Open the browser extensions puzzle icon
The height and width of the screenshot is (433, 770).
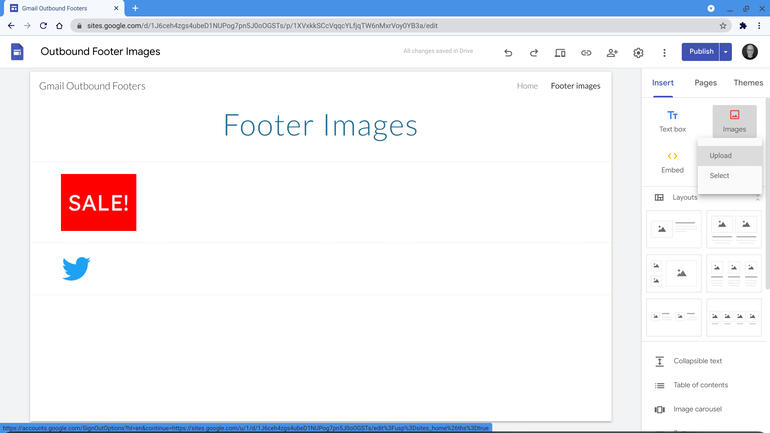743,26
